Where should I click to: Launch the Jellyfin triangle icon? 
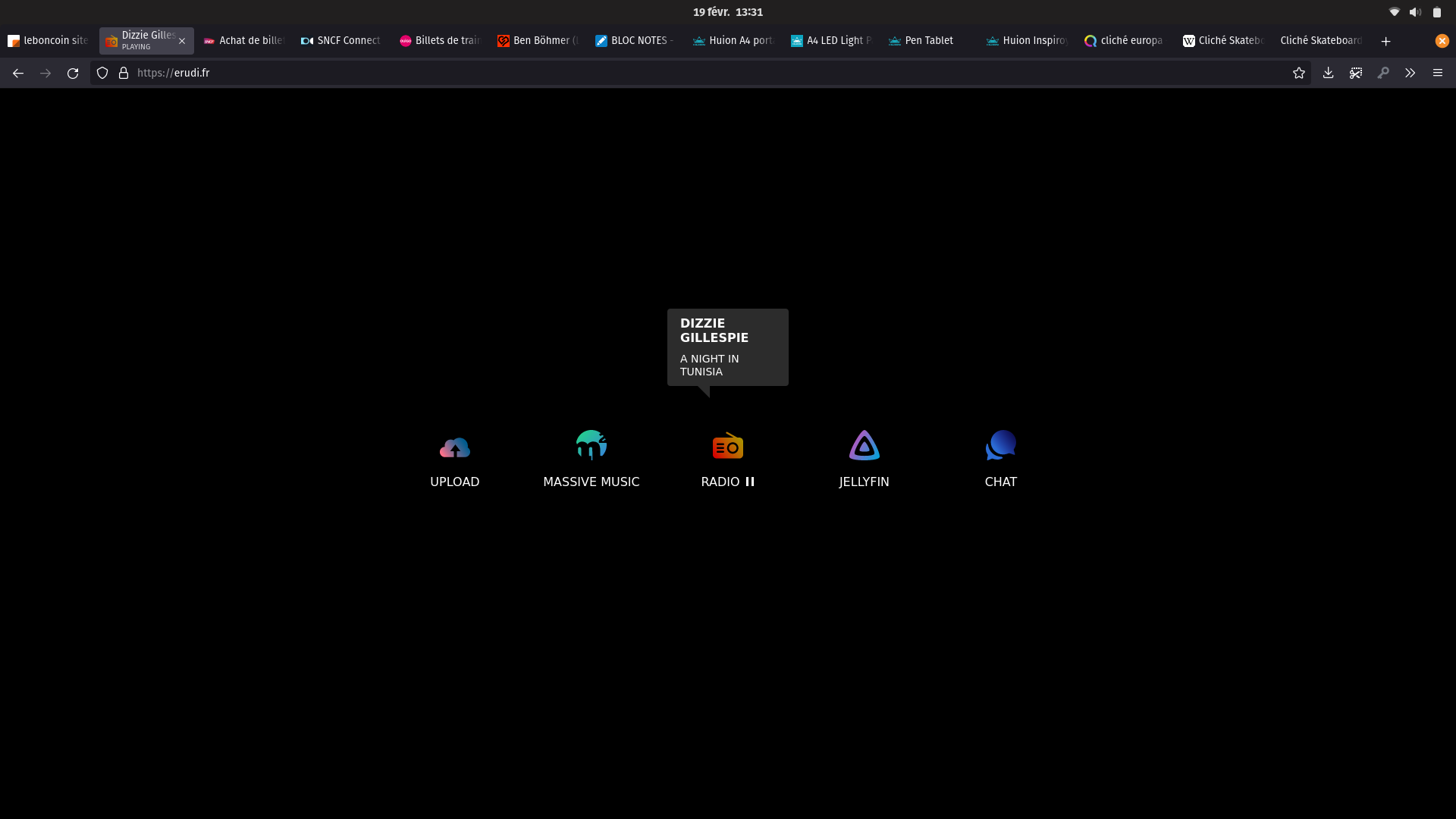click(x=864, y=446)
